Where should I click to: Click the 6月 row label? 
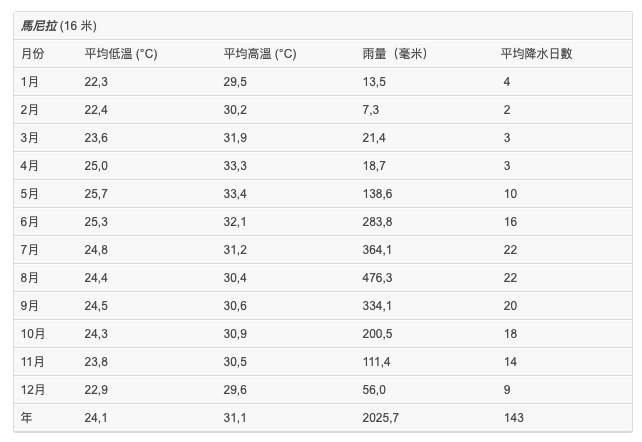coord(30,221)
